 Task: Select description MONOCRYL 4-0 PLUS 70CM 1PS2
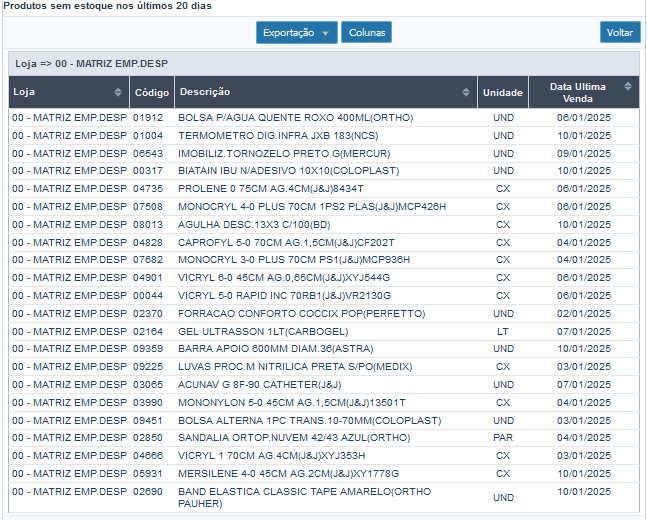(312, 207)
